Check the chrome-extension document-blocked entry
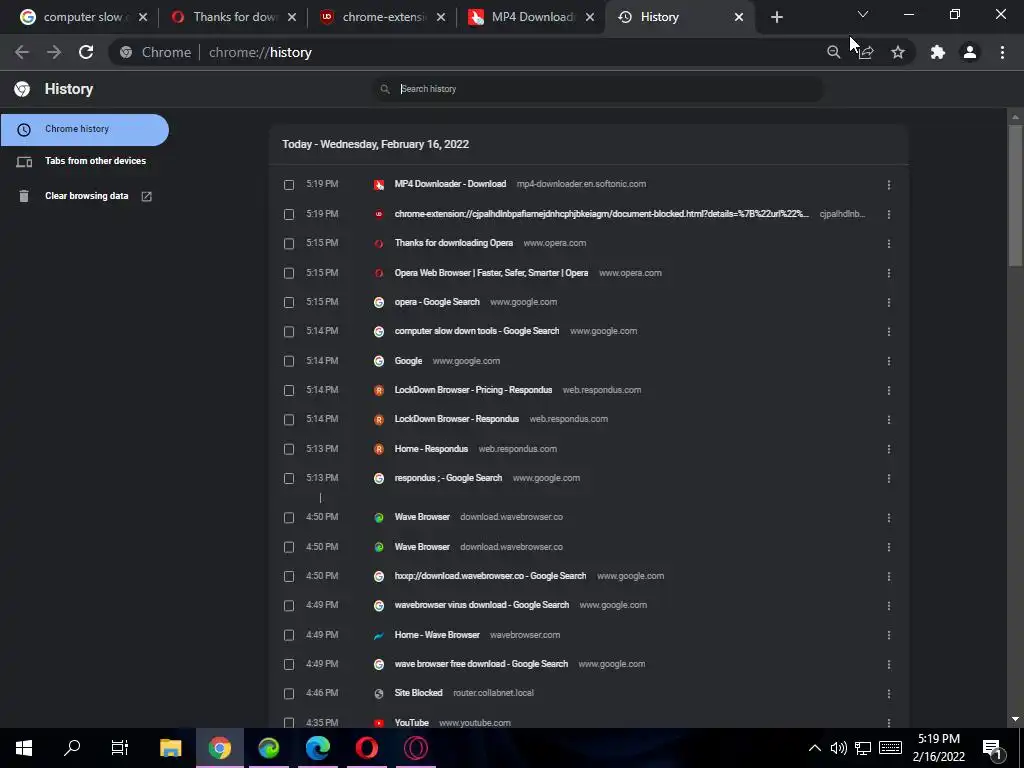 pyautogui.click(x=289, y=214)
